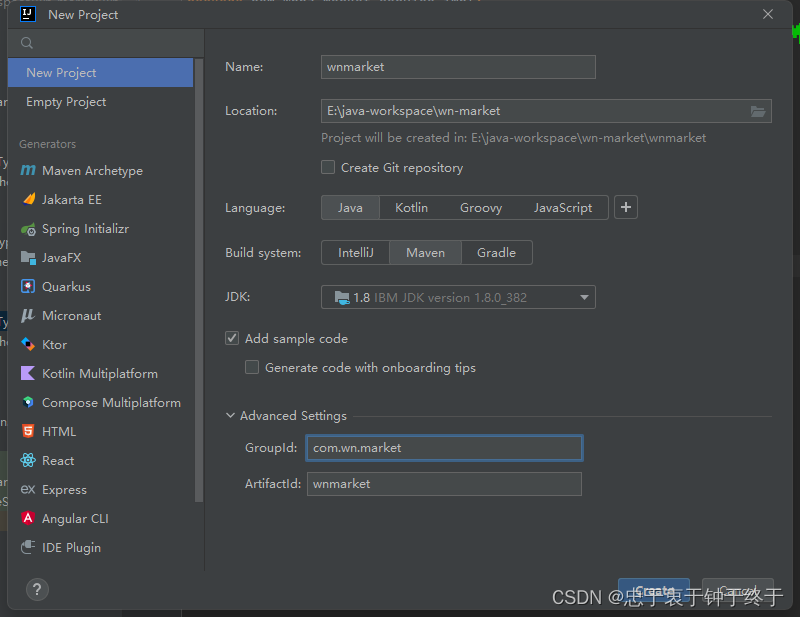Choose Compose Multiplatform generator
The width and height of the screenshot is (800, 617).
tap(101, 403)
